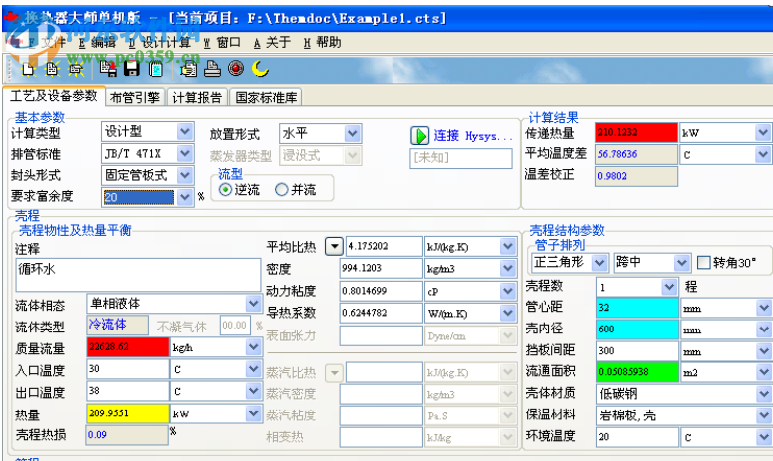
Task: Open the 文件 menu
Action: pyautogui.click(x=46, y=43)
